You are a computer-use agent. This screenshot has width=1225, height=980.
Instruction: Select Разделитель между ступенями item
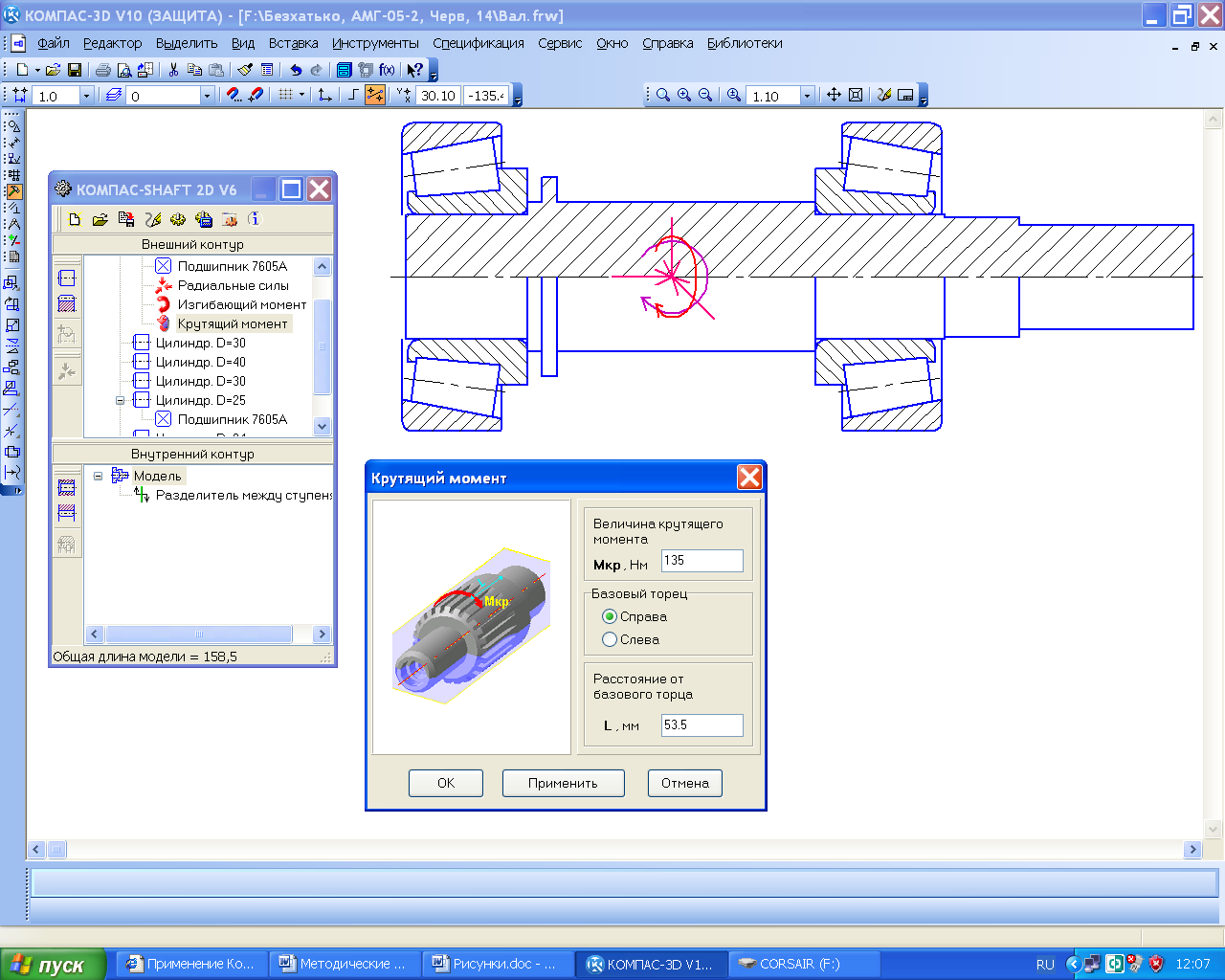pyautogui.click(x=243, y=495)
